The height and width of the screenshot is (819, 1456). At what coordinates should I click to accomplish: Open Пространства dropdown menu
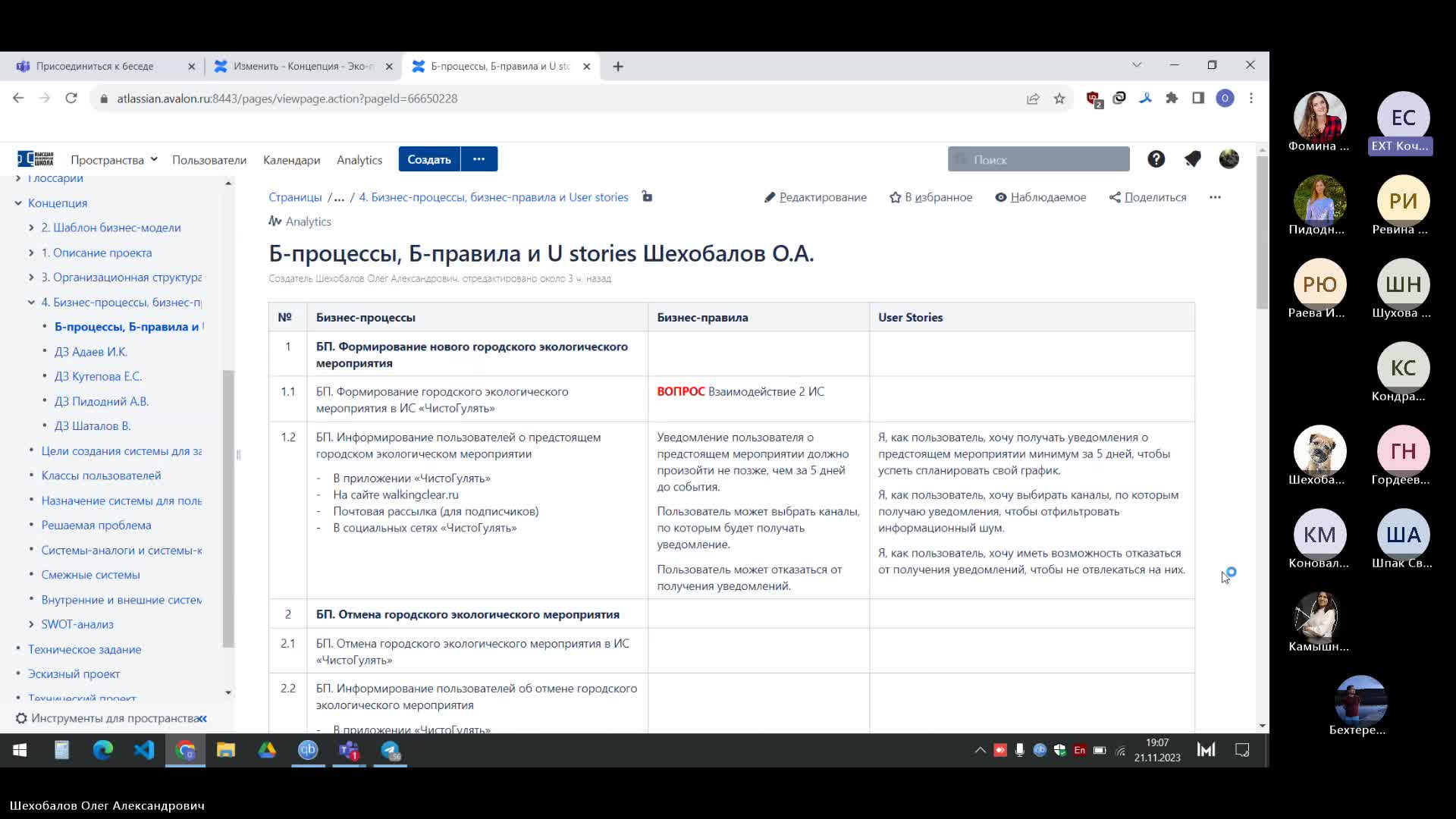[114, 160]
